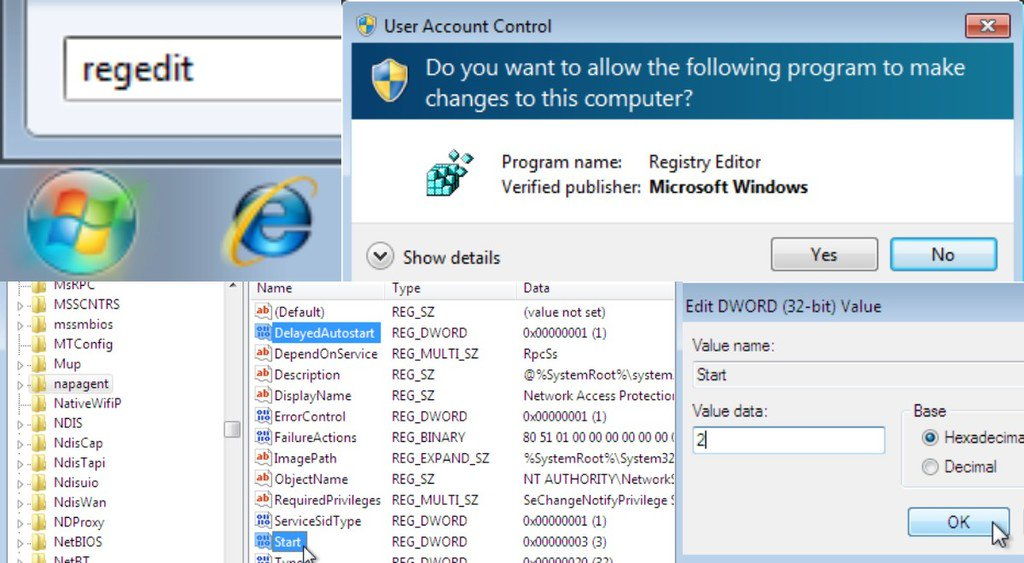This screenshot has width=1024, height=563.
Task: Click the NdisWan folder icon
Action: click(x=39, y=502)
